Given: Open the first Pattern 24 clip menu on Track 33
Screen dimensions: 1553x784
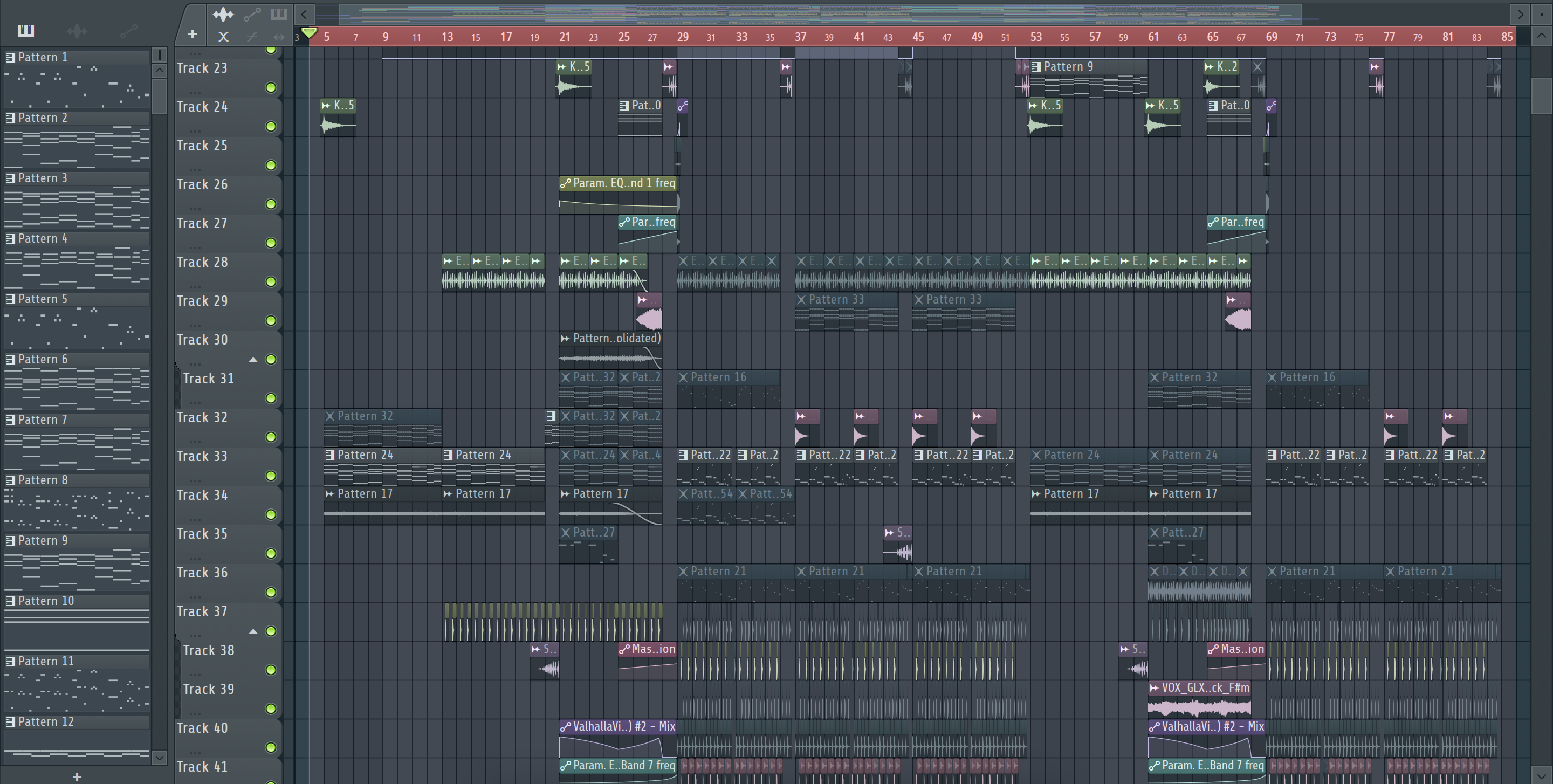Looking at the screenshot, I should tap(330, 455).
